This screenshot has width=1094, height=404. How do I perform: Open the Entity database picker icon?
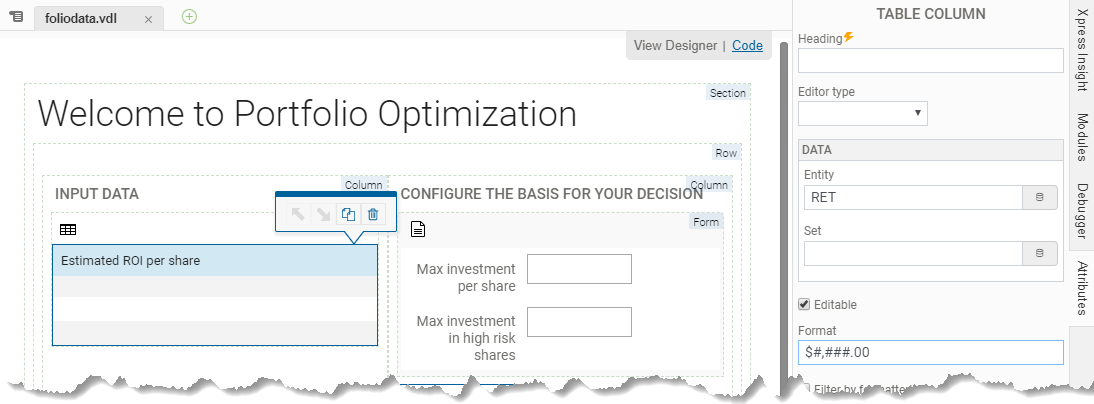coord(1039,197)
